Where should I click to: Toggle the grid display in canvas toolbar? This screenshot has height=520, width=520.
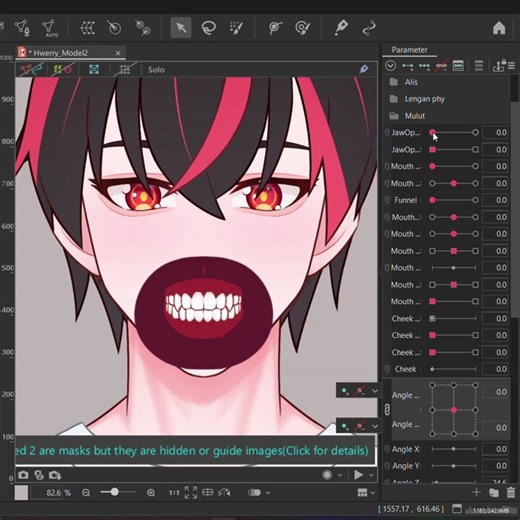pyautogui.click(x=125, y=69)
